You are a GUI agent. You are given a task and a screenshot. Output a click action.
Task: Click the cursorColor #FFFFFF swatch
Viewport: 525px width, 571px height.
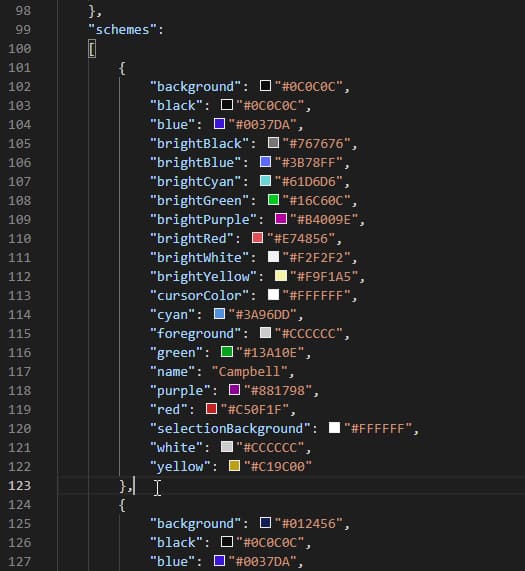tap(273, 295)
